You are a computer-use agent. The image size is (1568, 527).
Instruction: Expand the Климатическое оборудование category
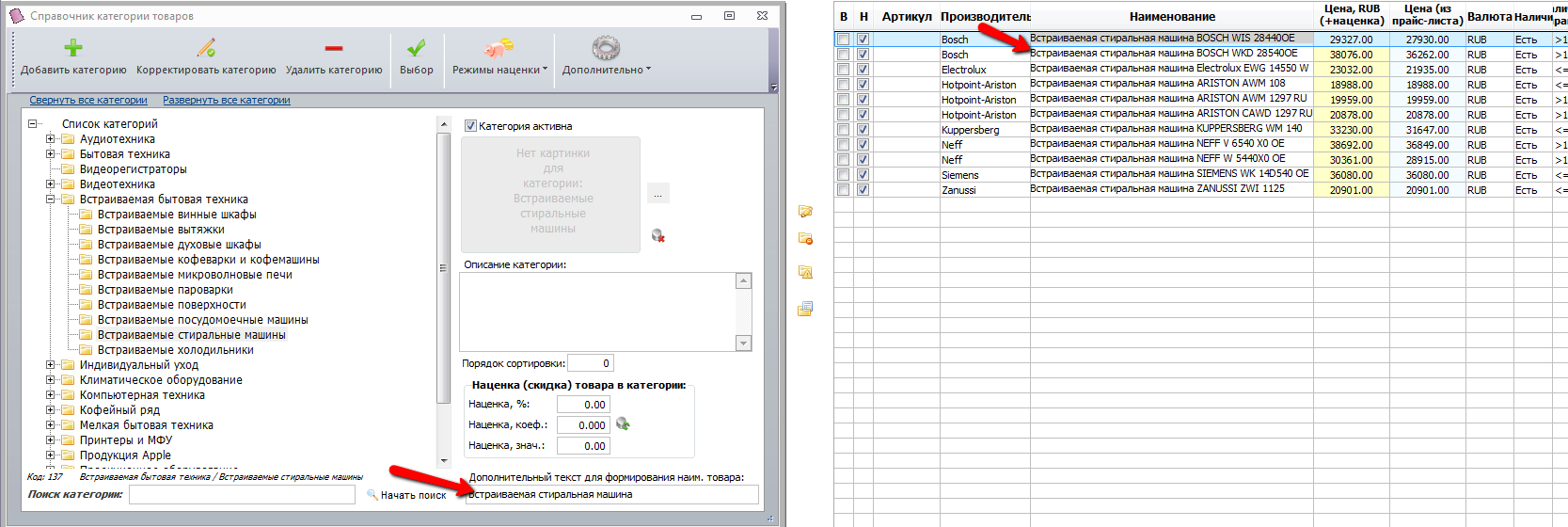[50, 379]
